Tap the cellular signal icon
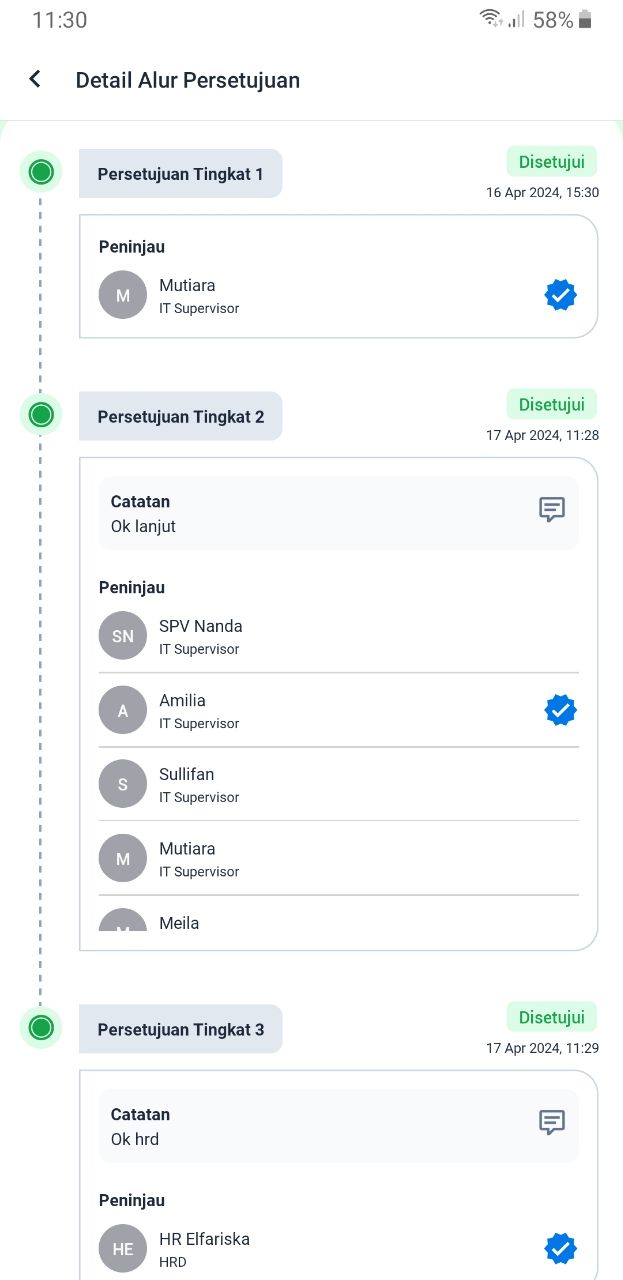Viewport: 623px width, 1280px height. (x=514, y=19)
